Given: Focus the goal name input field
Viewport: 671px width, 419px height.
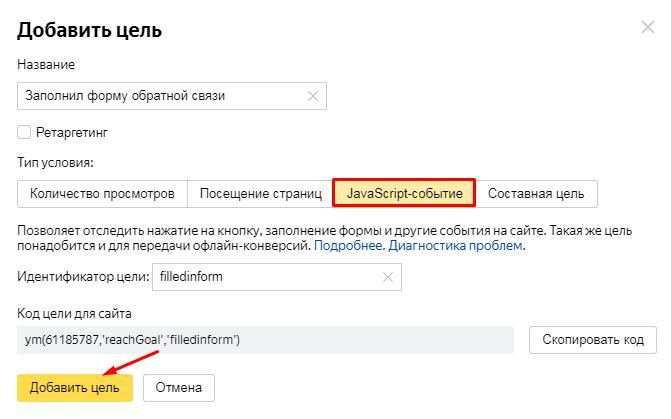Looking at the screenshot, I should (160, 96).
